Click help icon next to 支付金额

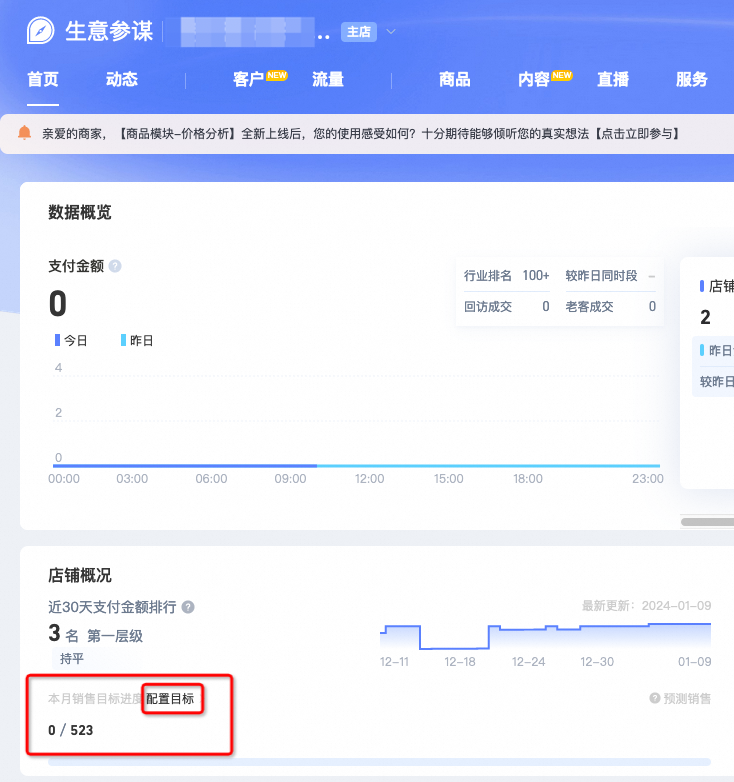click(115, 266)
